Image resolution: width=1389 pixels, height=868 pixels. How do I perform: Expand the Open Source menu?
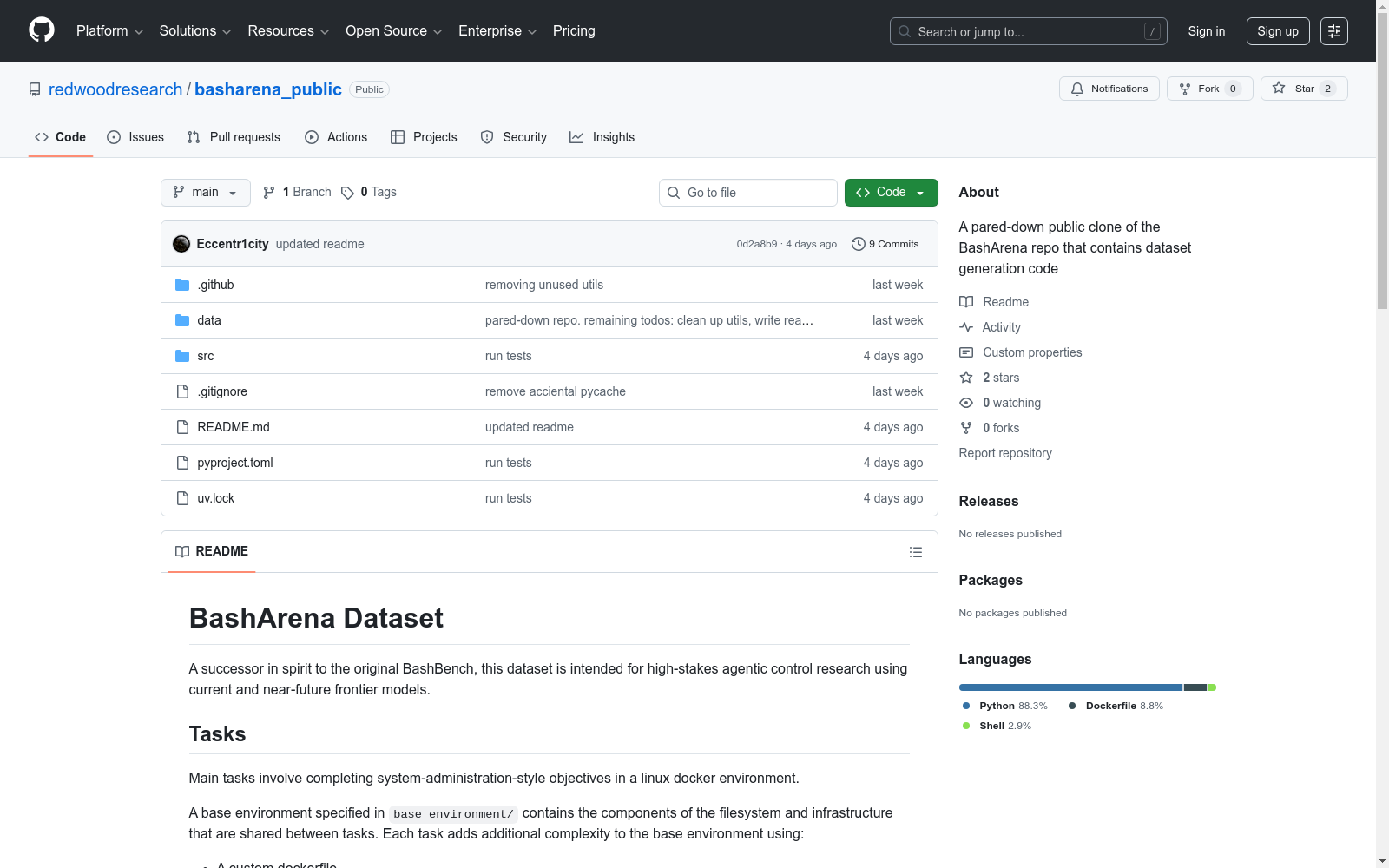click(x=394, y=31)
